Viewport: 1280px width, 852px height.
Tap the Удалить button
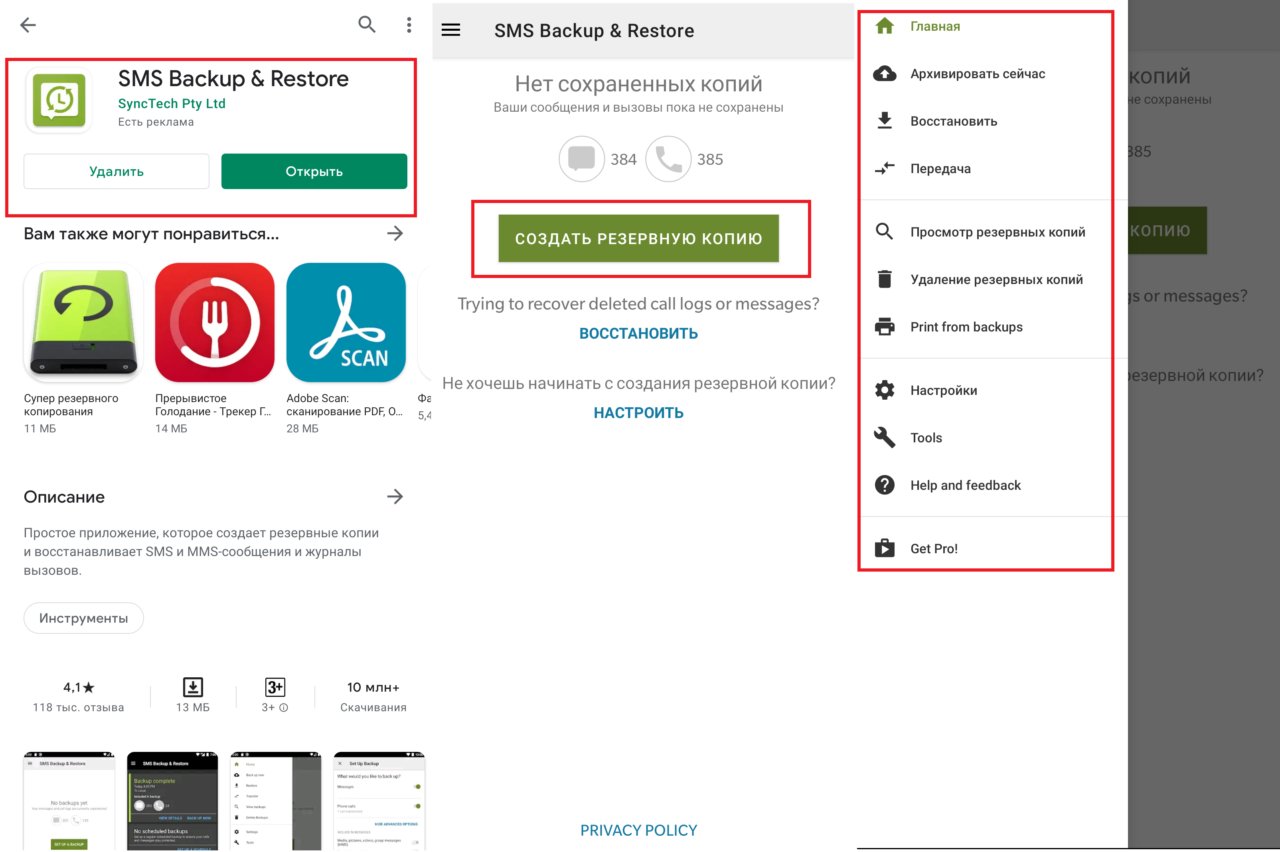(x=116, y=171)
